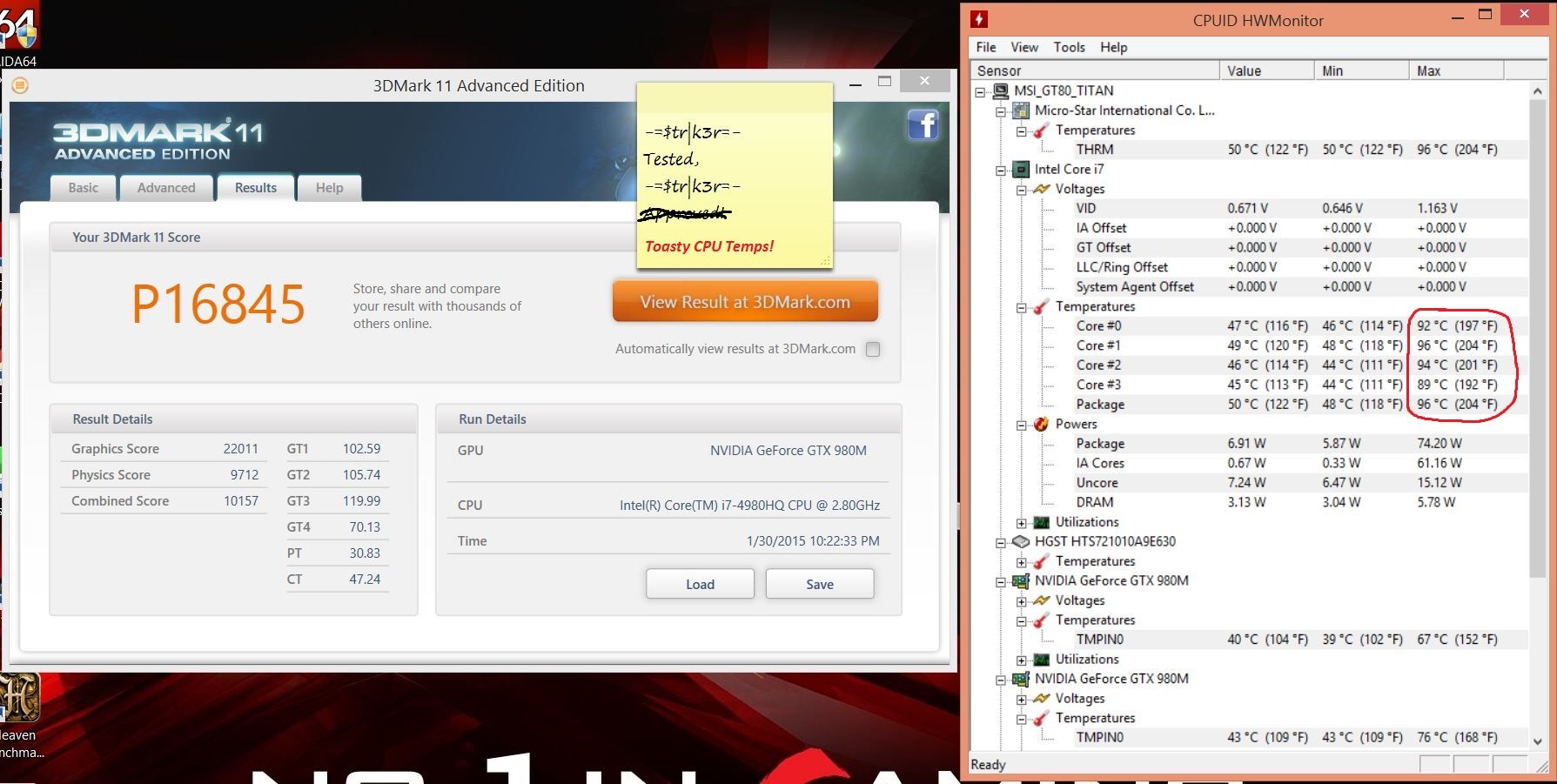Click the Max column header

pyautogui.click(x=1456, y=70)
